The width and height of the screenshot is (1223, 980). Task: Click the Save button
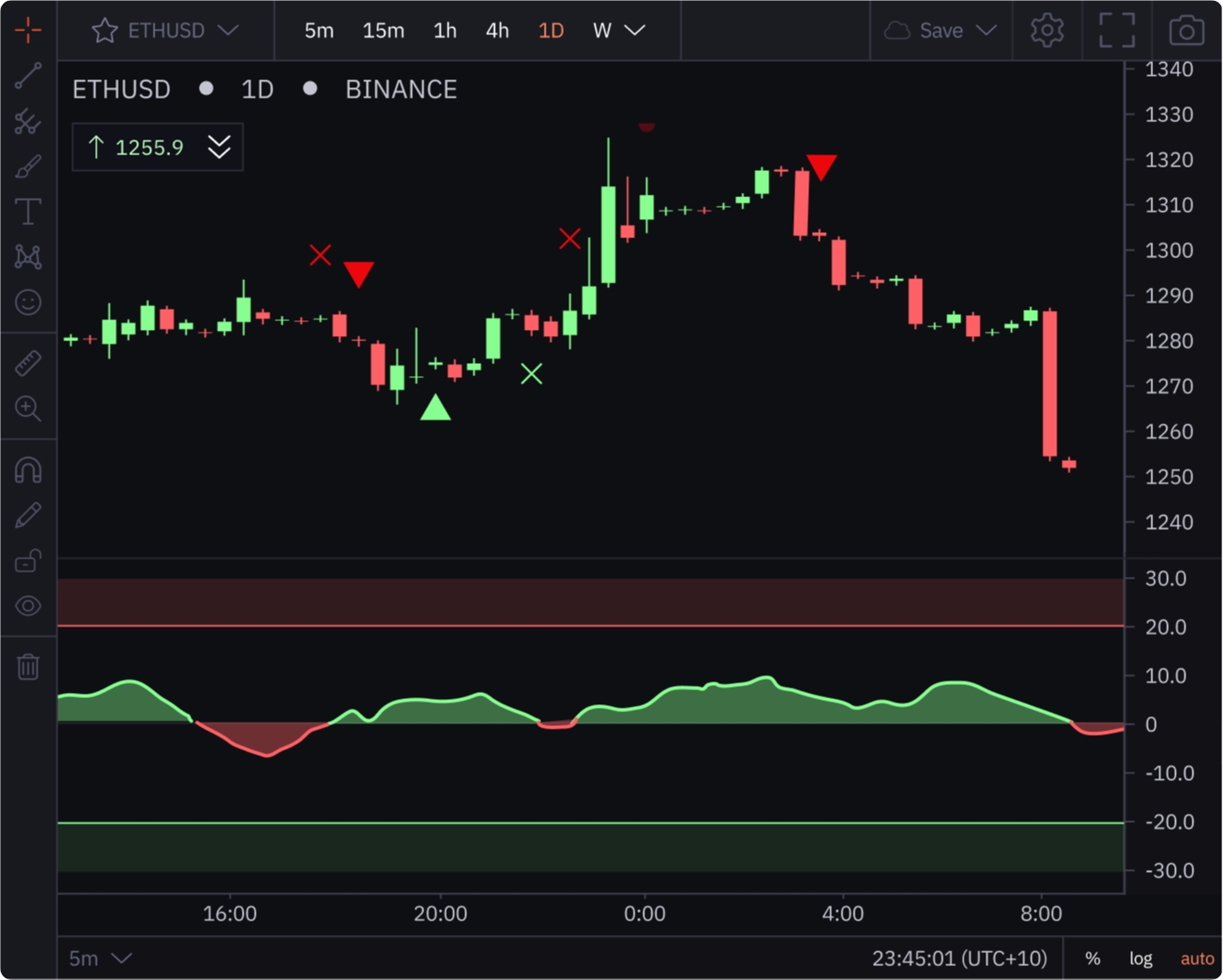[940, 31]
